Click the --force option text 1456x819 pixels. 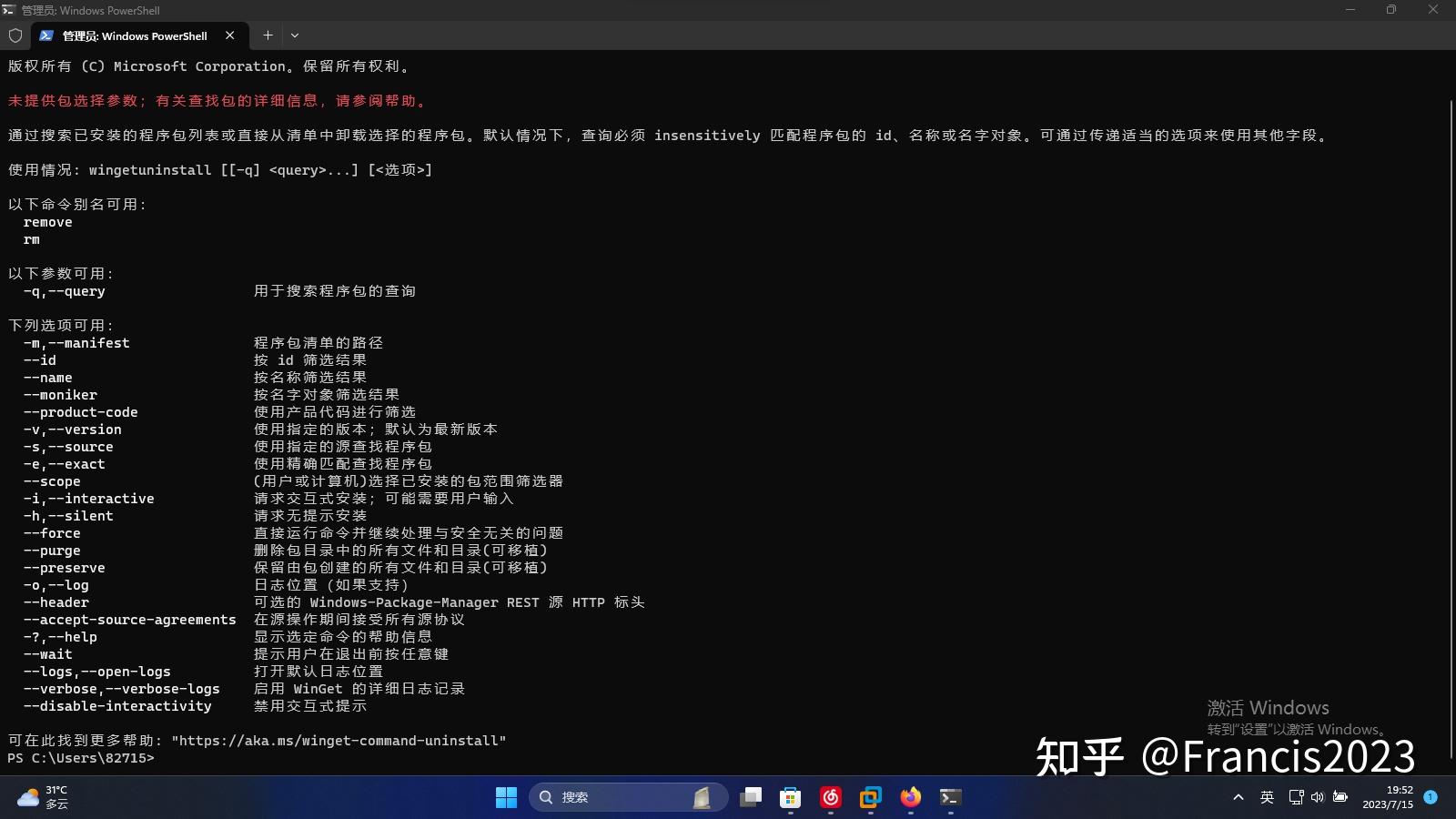pos(52,533)
